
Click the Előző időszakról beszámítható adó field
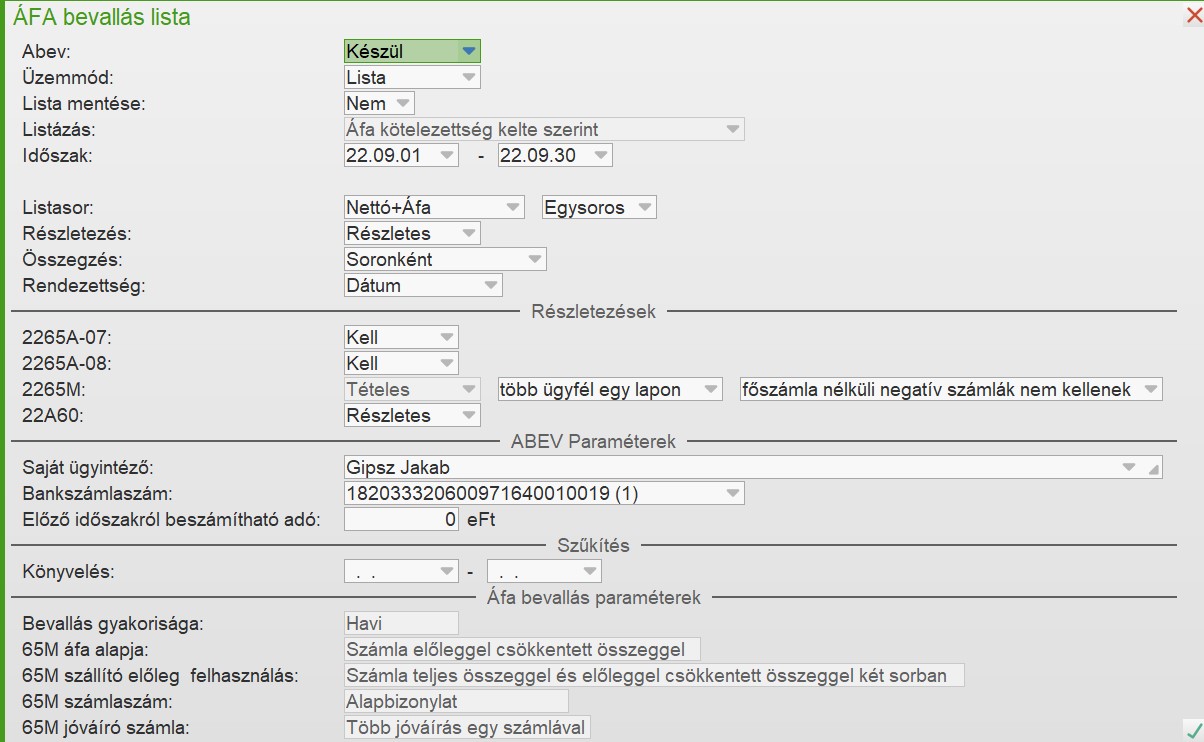pyautogui.click(x=401, y=520)
